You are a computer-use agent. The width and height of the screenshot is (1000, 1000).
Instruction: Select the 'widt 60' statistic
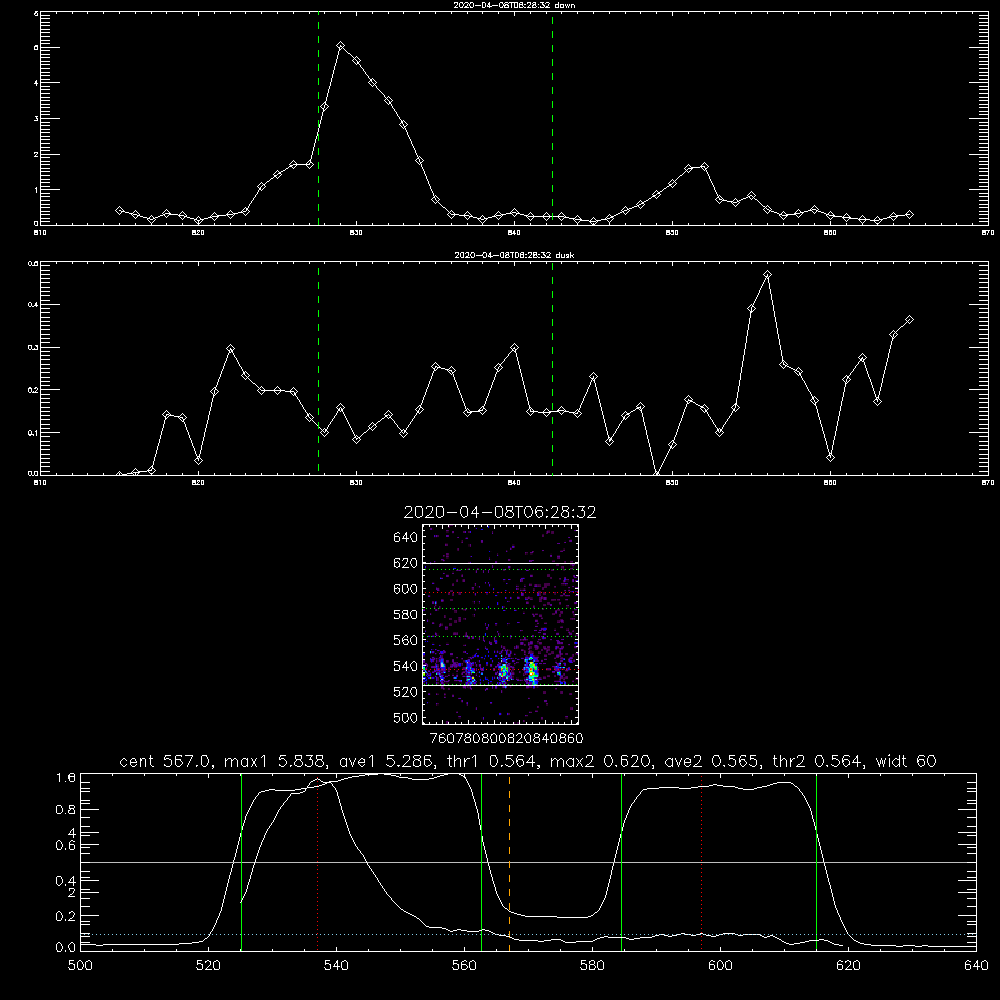point(906,761)
